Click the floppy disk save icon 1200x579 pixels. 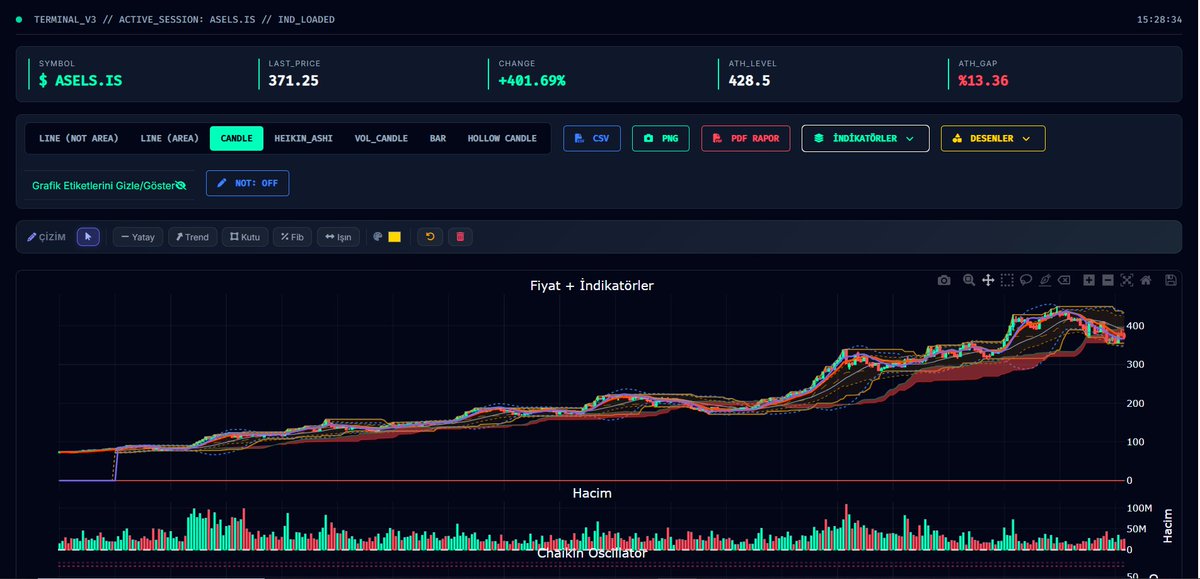1171,281
